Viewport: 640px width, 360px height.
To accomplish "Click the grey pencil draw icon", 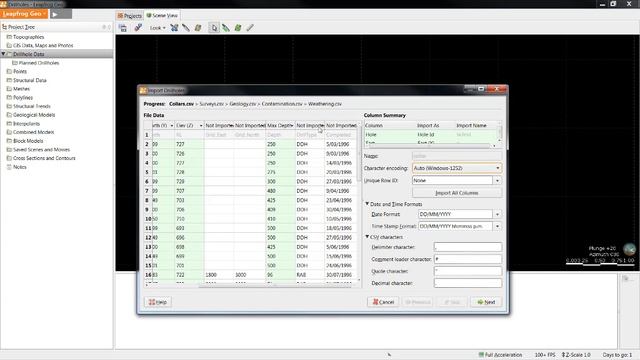I will (x=250, y=28).
